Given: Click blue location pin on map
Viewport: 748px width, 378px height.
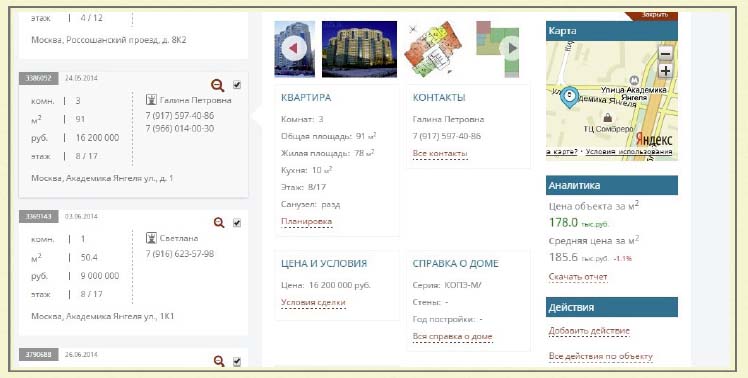Looking at the screenshot, I should [x=569, y=97].
